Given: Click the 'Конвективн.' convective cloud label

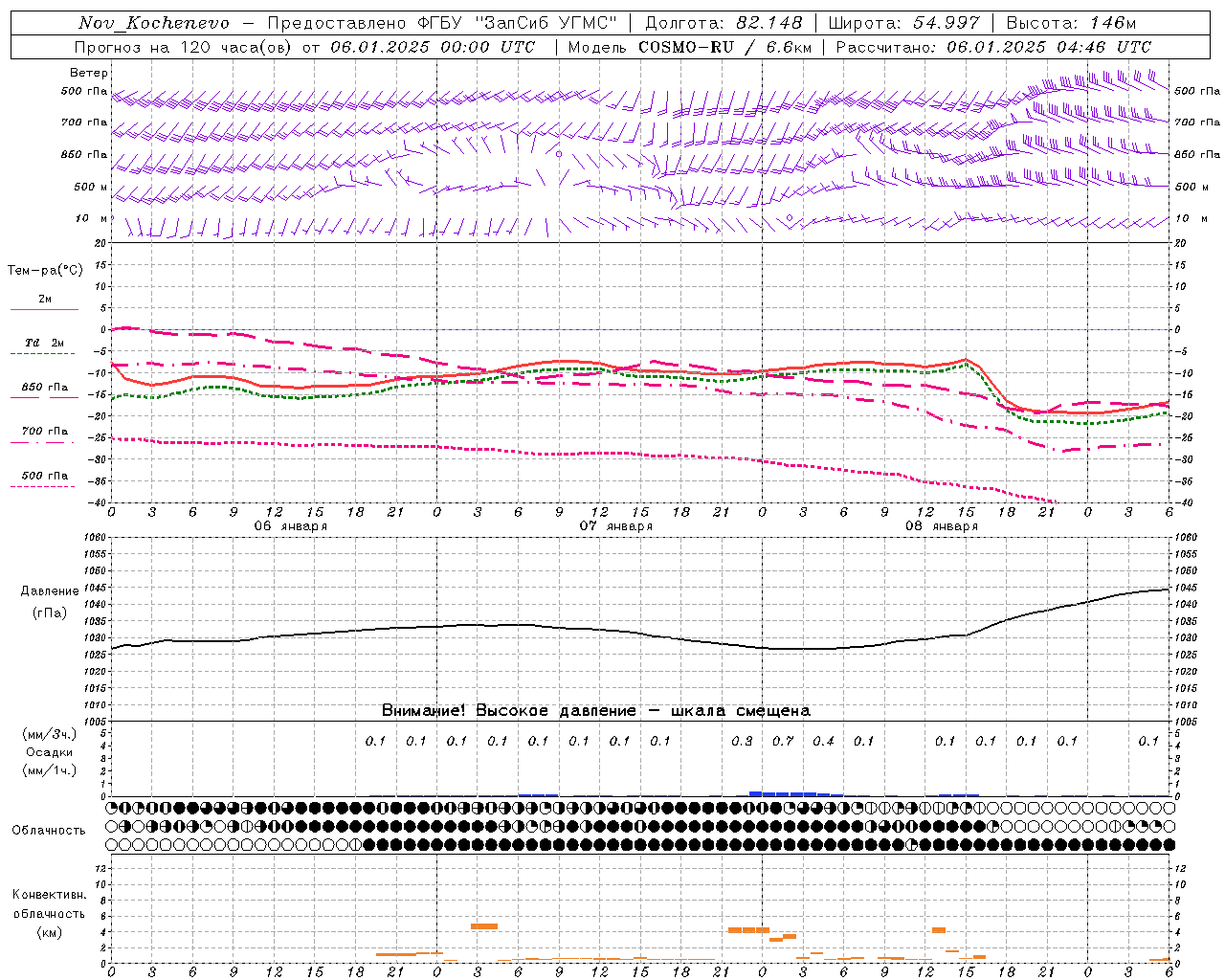Looking at the screenshot, I should [49, 895].
